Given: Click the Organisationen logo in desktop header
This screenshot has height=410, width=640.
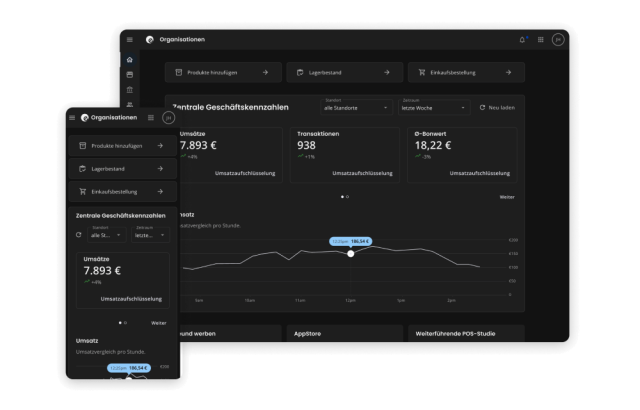Looking at the screenshot, I should 150,40.
